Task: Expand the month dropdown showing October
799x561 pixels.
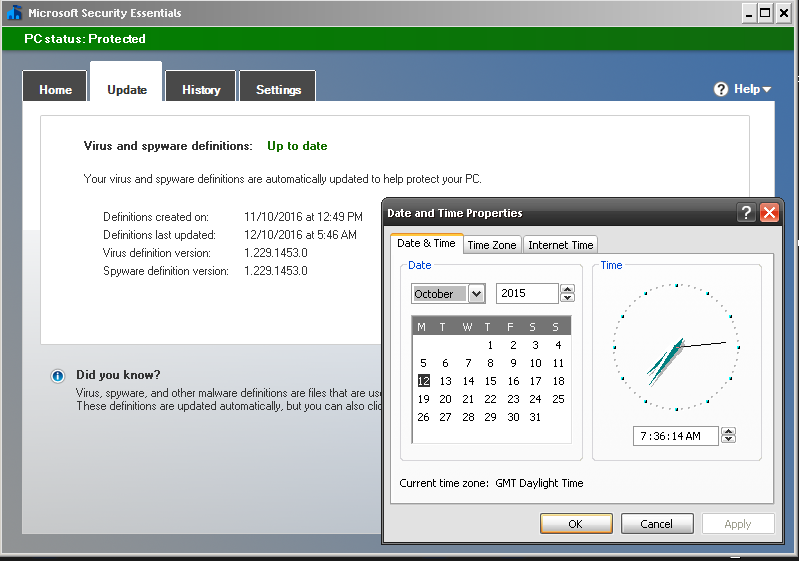Action: 476,293
